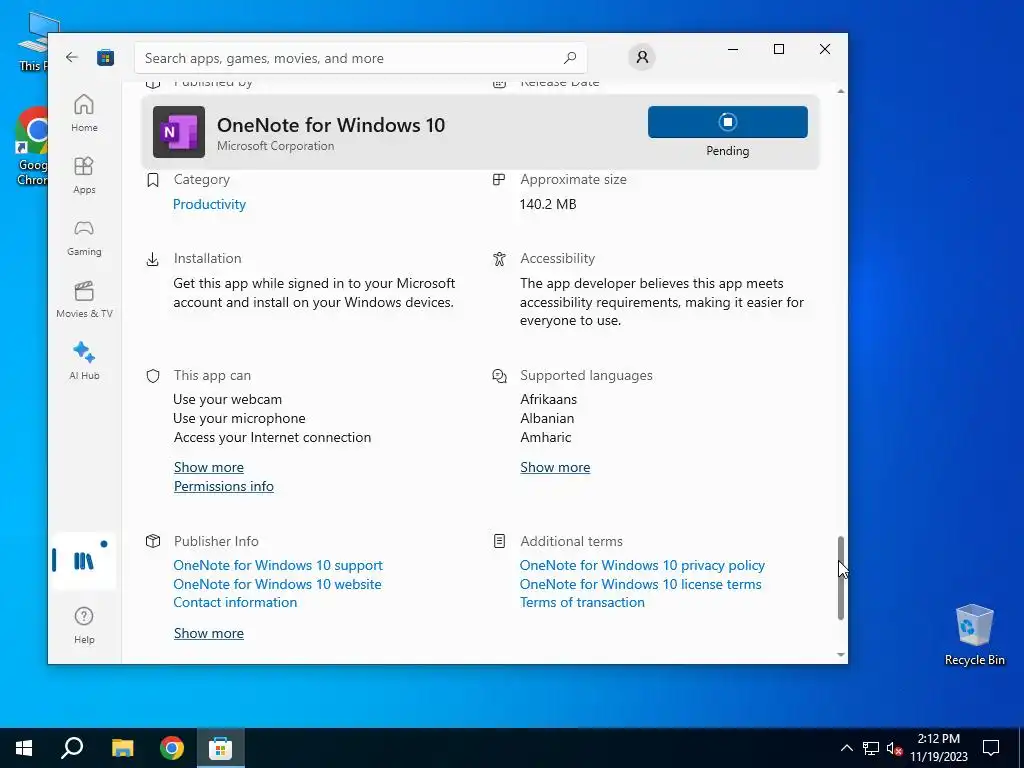Screen dimensions: 1024x768
Task: Select the Google Chrome desktop shortcut
Action: [x=31, y=147]
